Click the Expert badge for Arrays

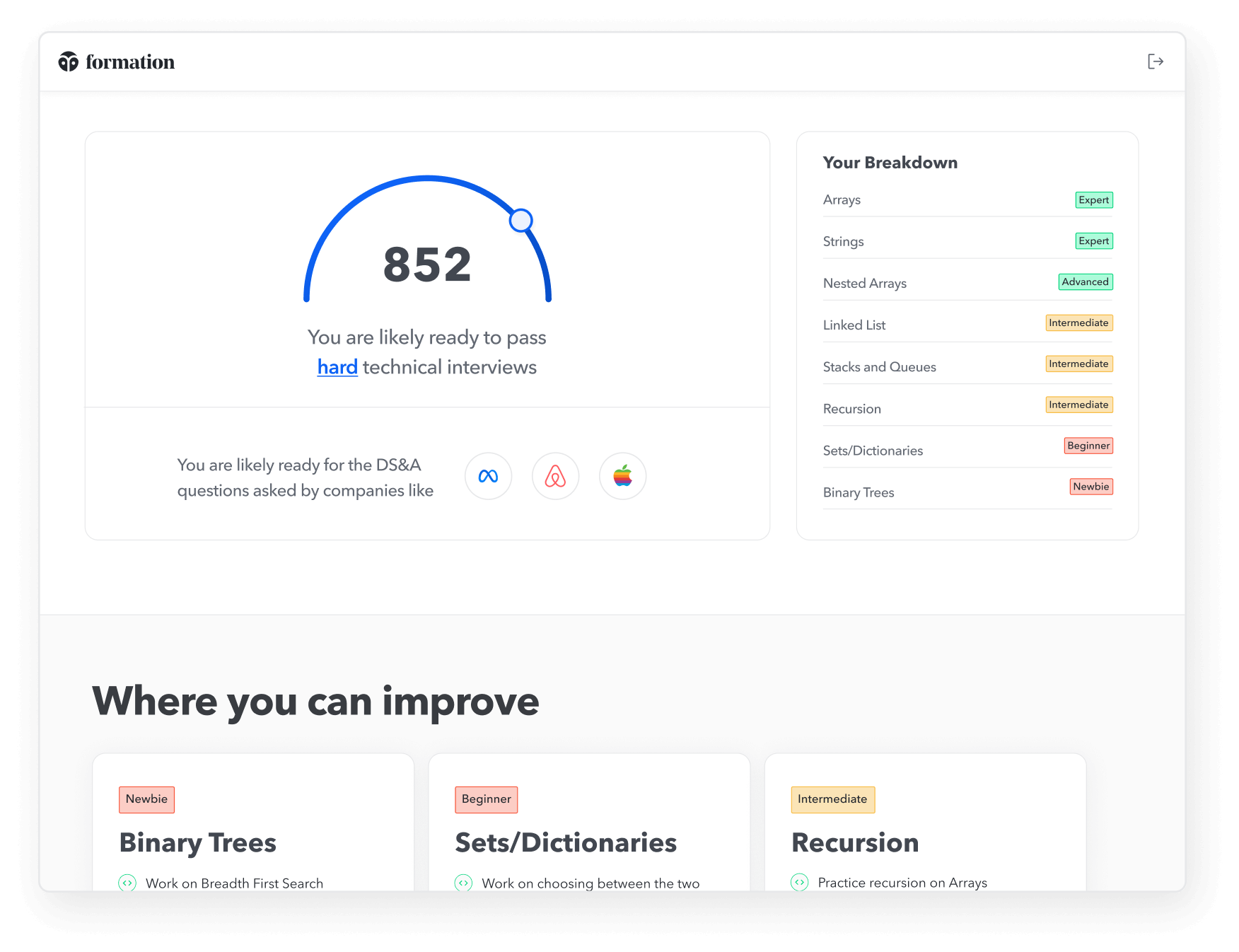click(1093, 200)
